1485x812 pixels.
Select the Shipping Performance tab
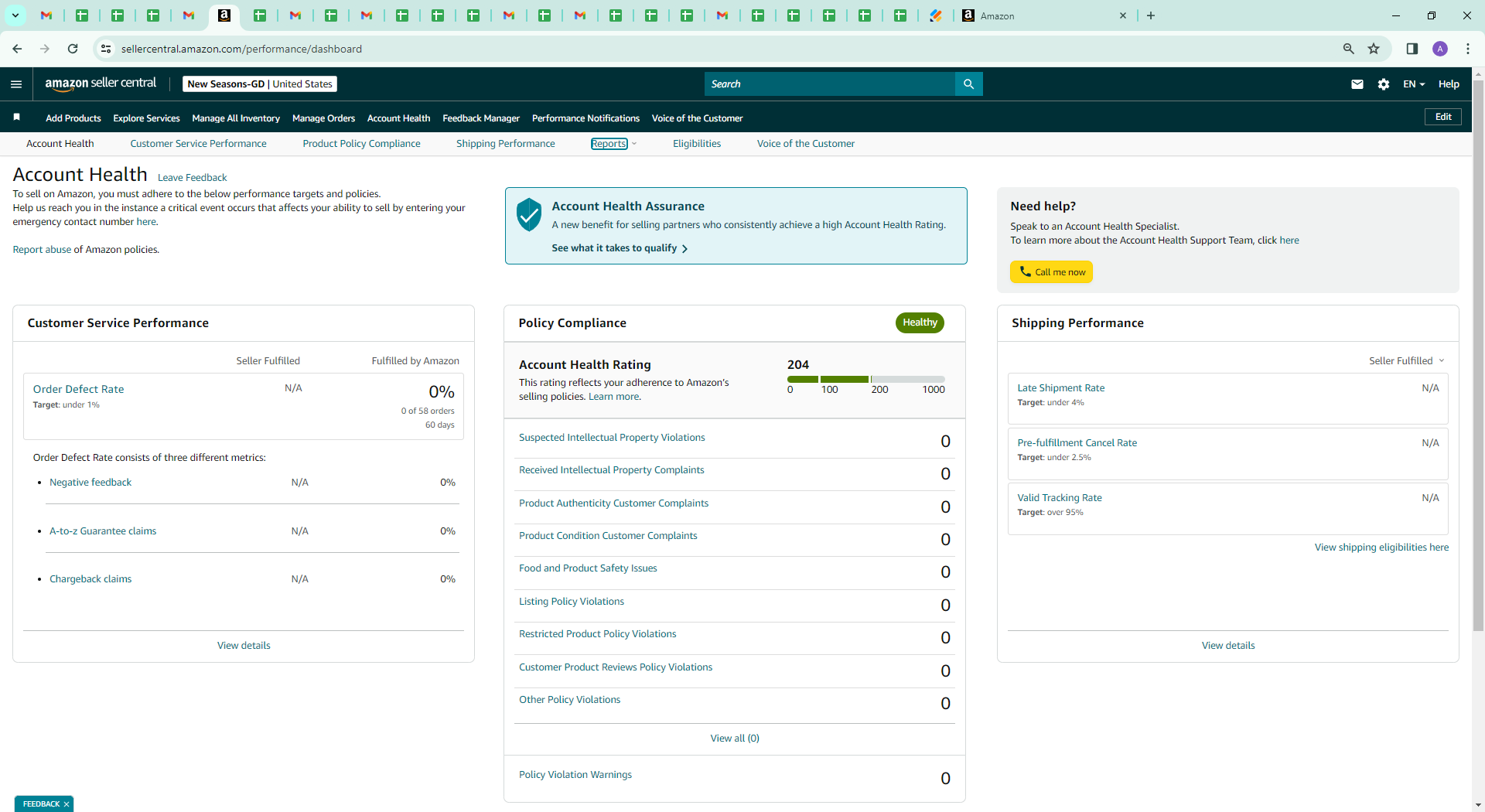505,144
